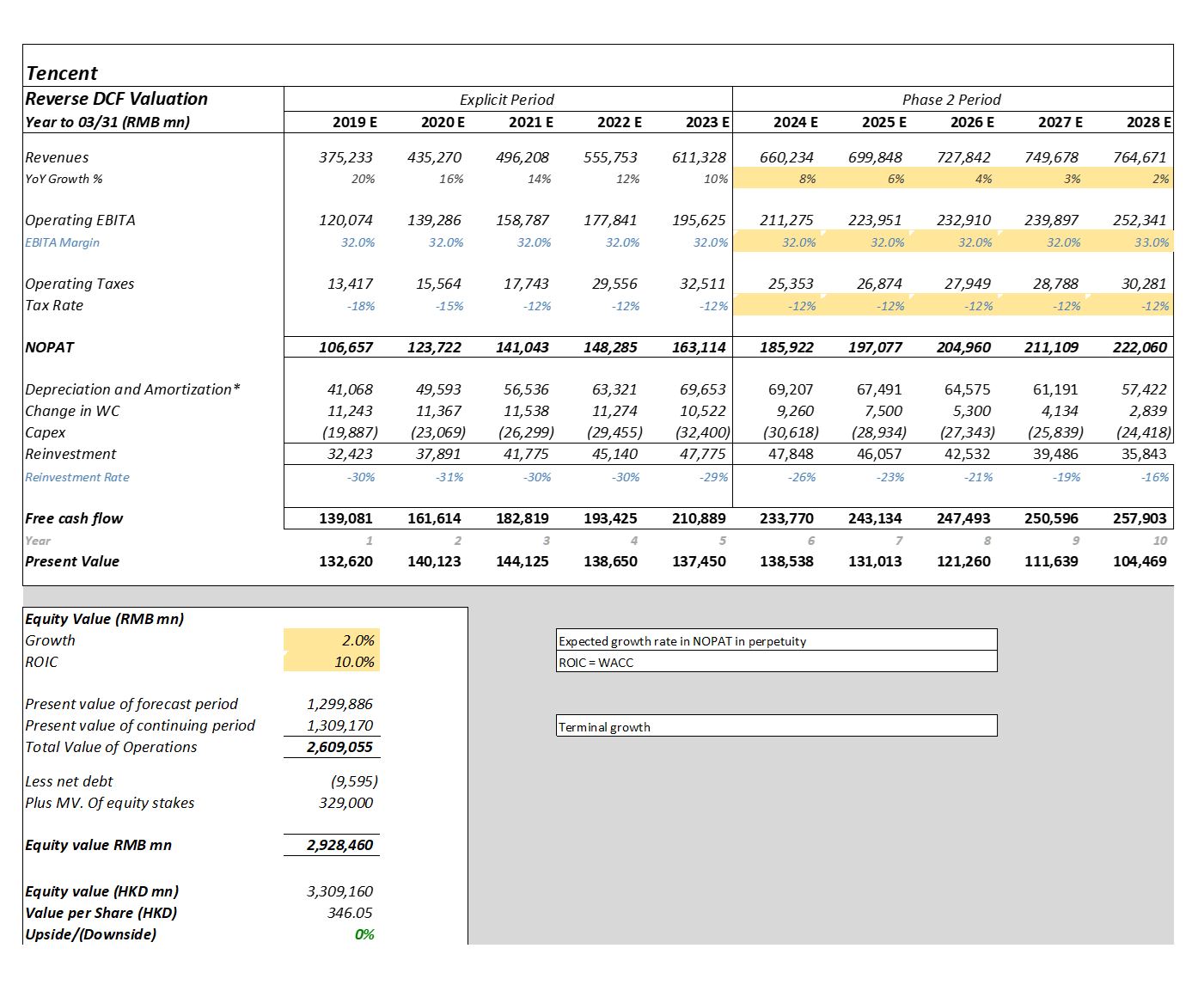Screen dimensions: 1204x985
Task: Select Operating EBITA value 120,074
Action: pyautogui.click(x=345, y=220)
